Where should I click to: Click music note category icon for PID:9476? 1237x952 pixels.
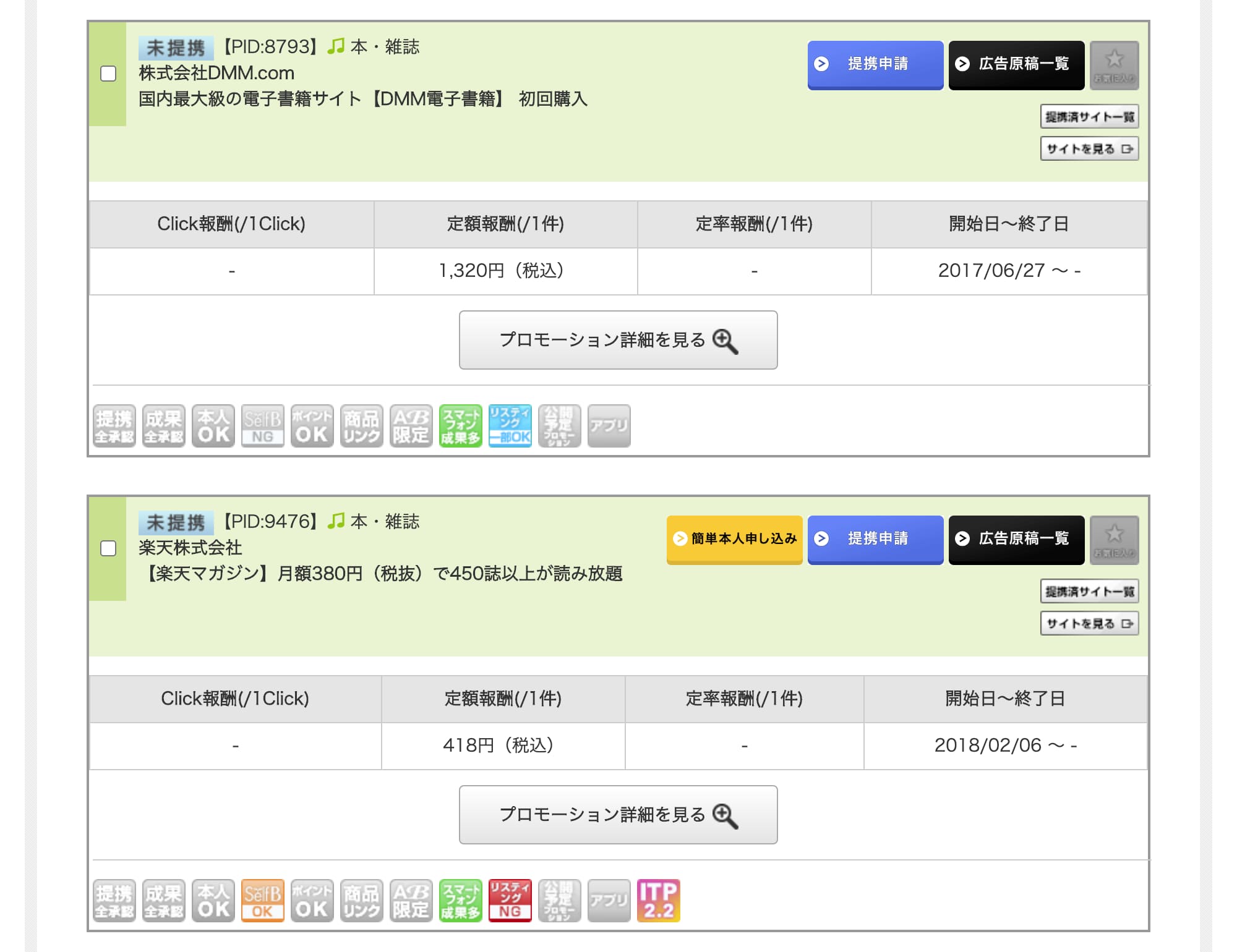coord(336,521)
